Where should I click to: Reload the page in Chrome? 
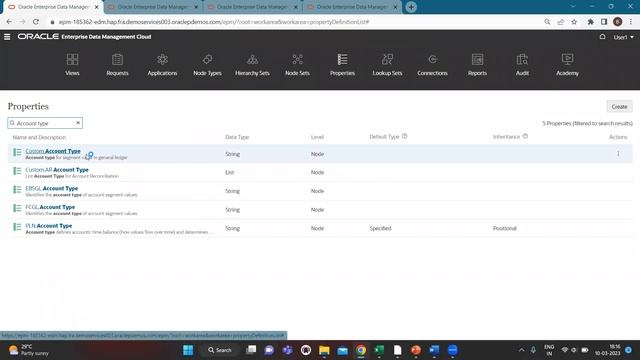(36, 22)
